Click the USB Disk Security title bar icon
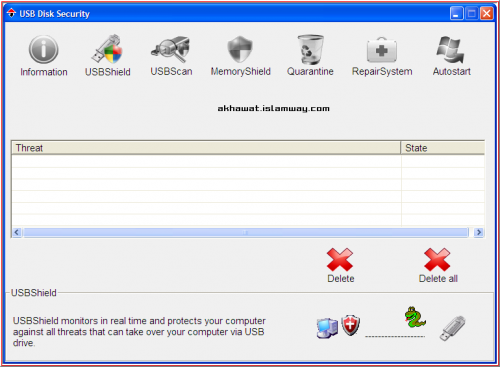Viewport: 500px width, 367px height. pyautogui.click(x=11, y=13)
